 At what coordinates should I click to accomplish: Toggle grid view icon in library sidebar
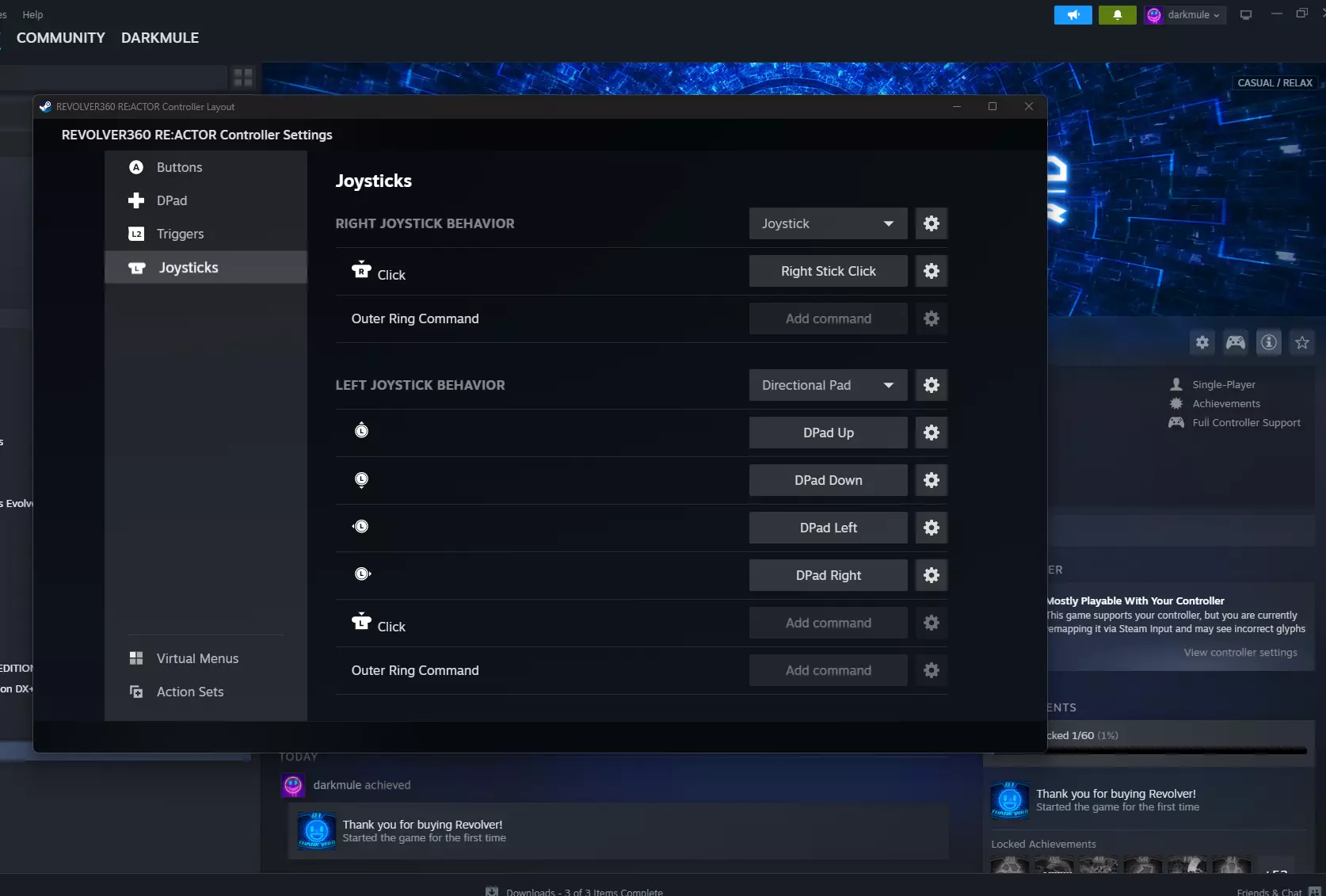pyautogui.click(x=243, y=77)
